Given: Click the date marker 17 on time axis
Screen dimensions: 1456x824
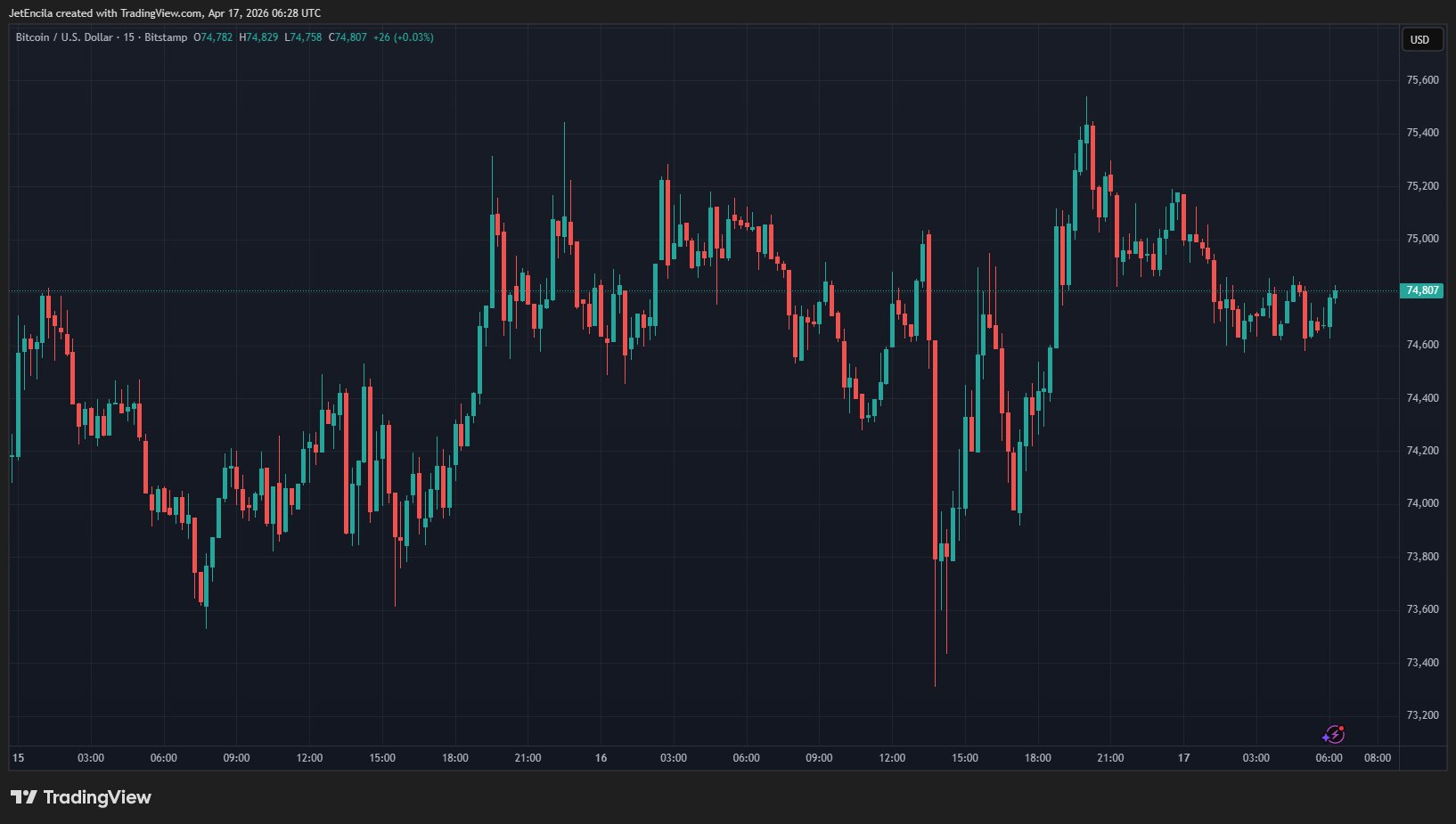Looking at the screenshot, I should click(1183, 758).
